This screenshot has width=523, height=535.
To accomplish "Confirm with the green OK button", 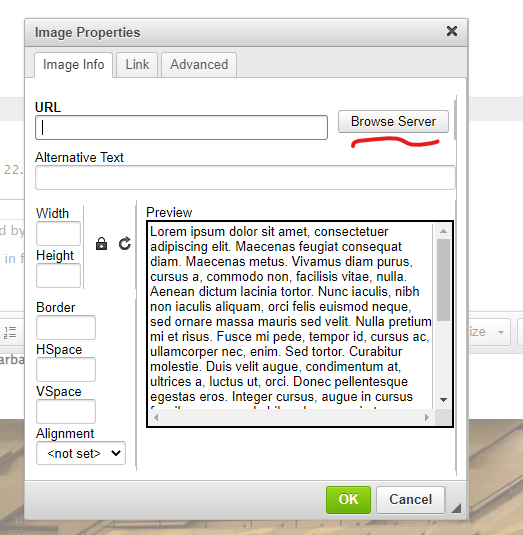I will point(348,500).
